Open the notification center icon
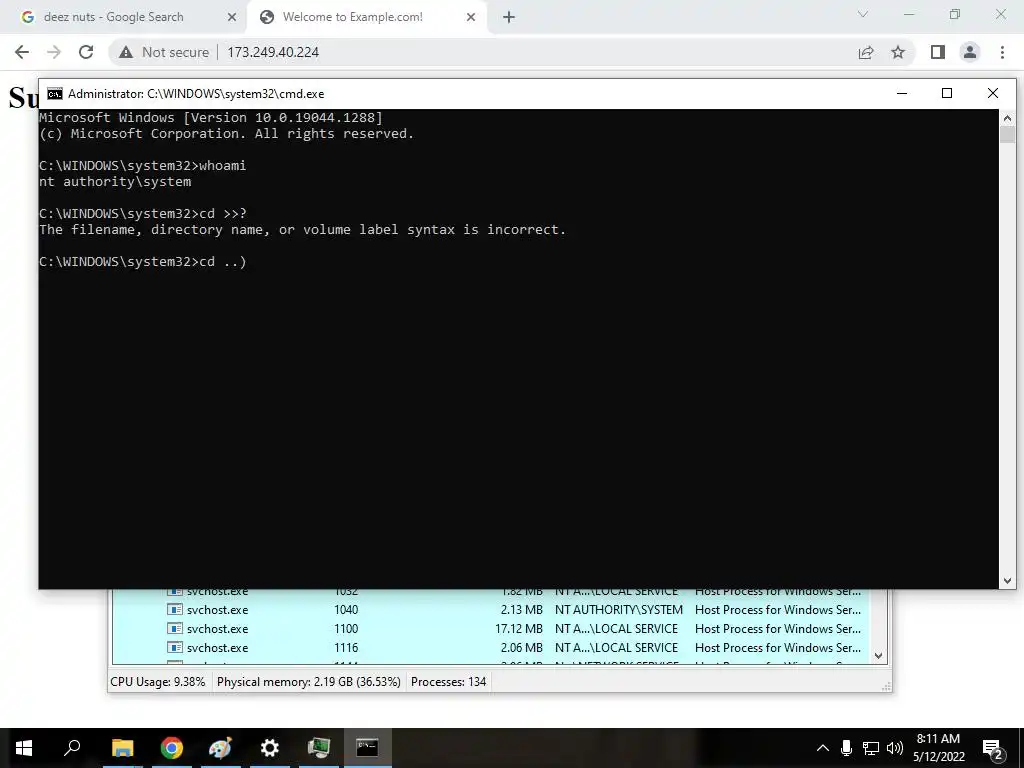Viewport: 1024px width, 768px height. (993, 749)
